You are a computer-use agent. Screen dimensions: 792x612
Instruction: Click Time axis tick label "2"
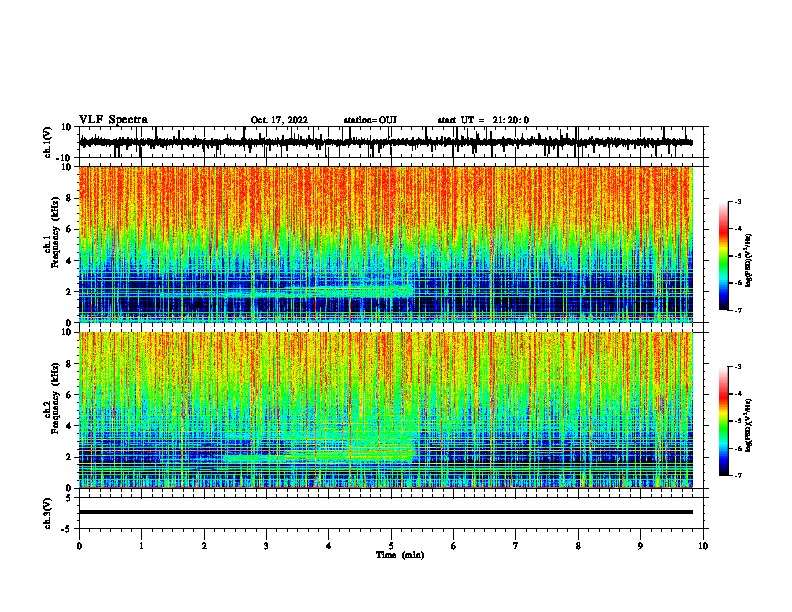[x=204, y=546]
